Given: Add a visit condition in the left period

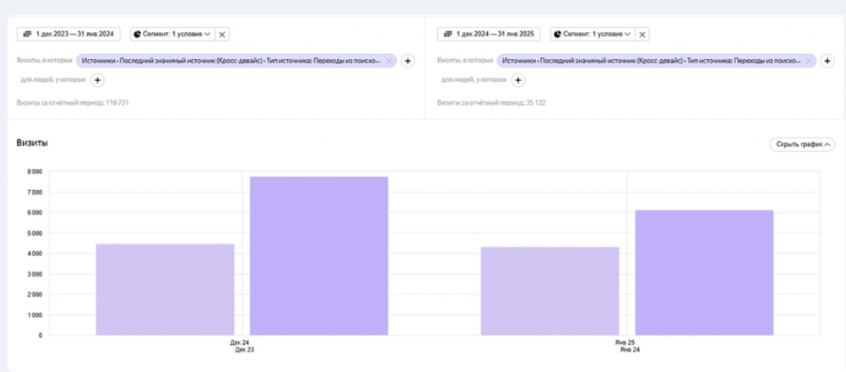Looking at the screenshot, I should click(408, 61).
